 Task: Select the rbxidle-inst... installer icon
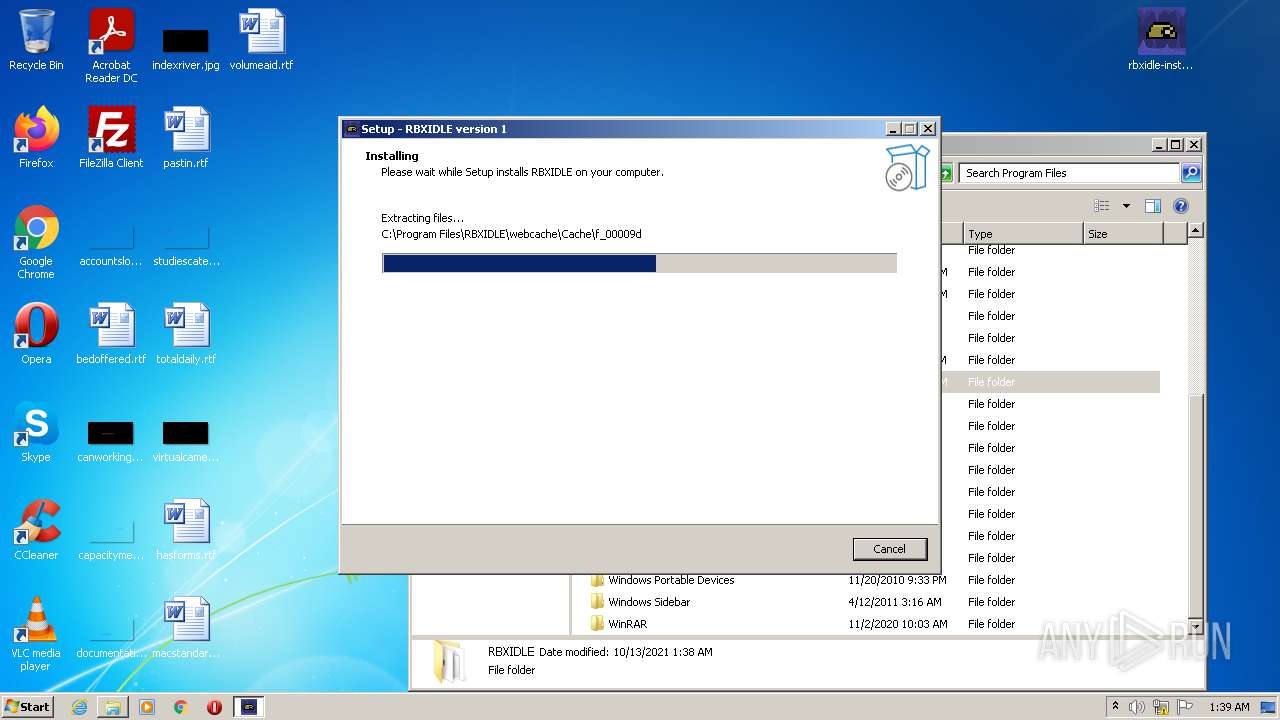pos(1161,40)
